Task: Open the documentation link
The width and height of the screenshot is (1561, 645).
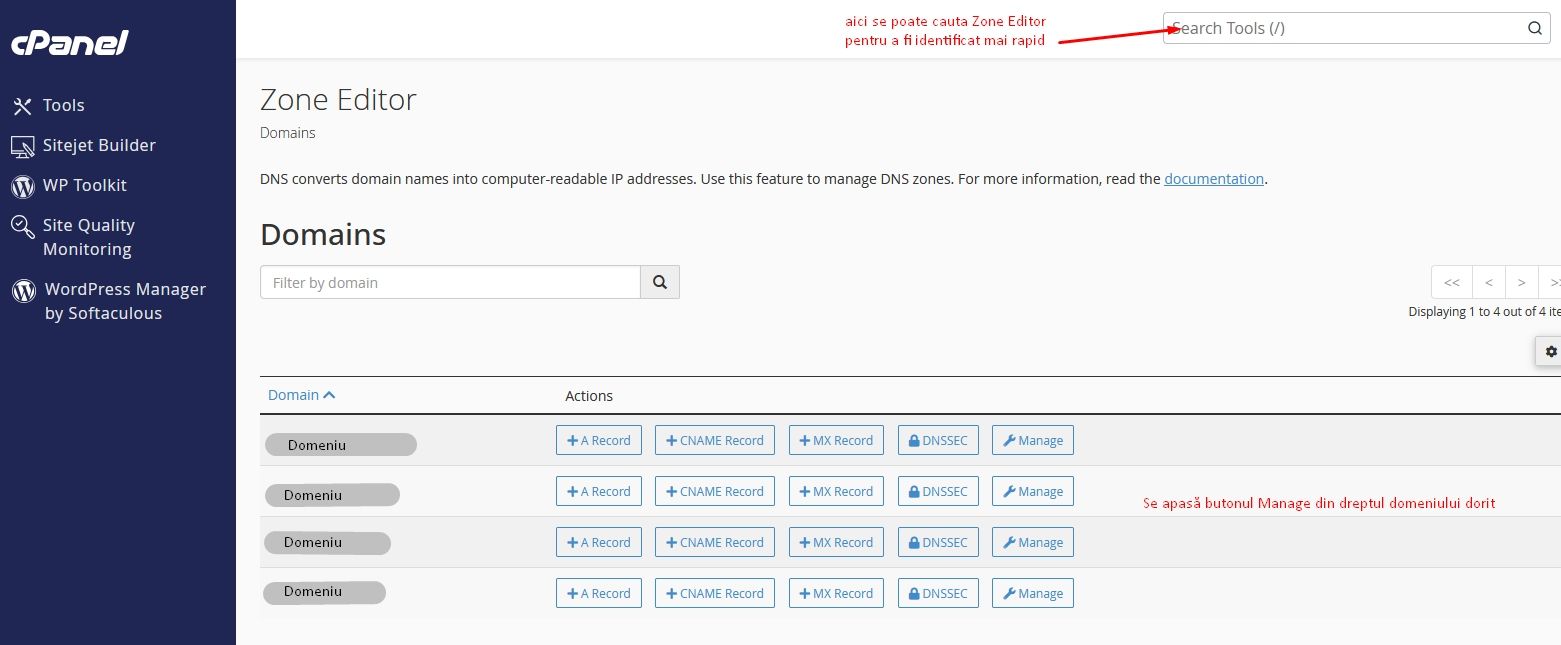Action: (1214, 179)
